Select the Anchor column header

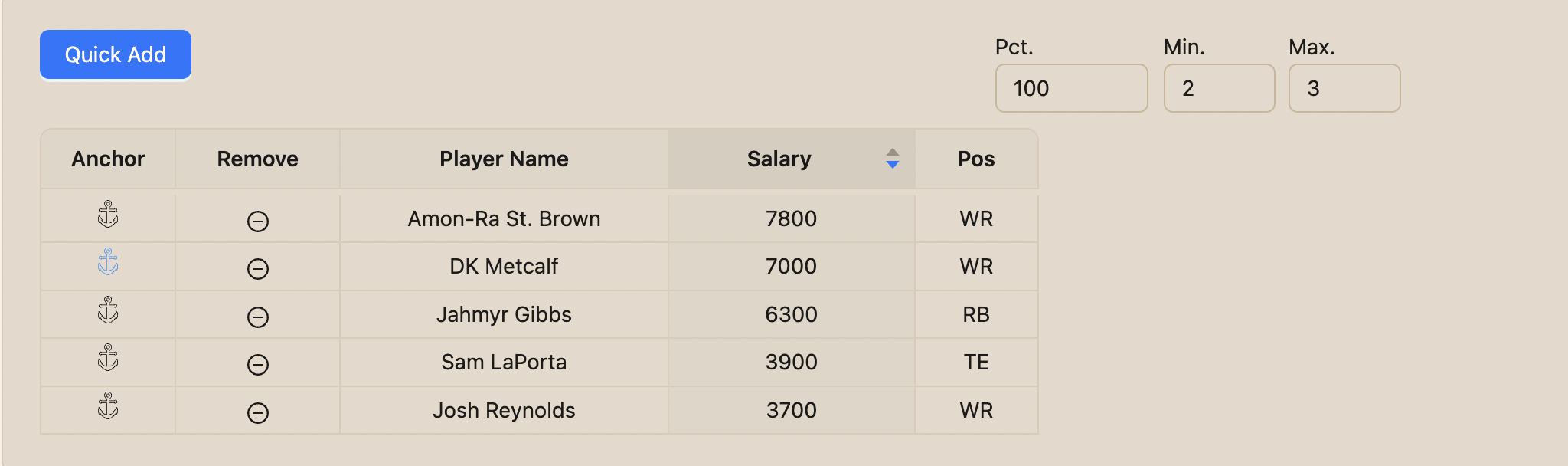[108, 159]
